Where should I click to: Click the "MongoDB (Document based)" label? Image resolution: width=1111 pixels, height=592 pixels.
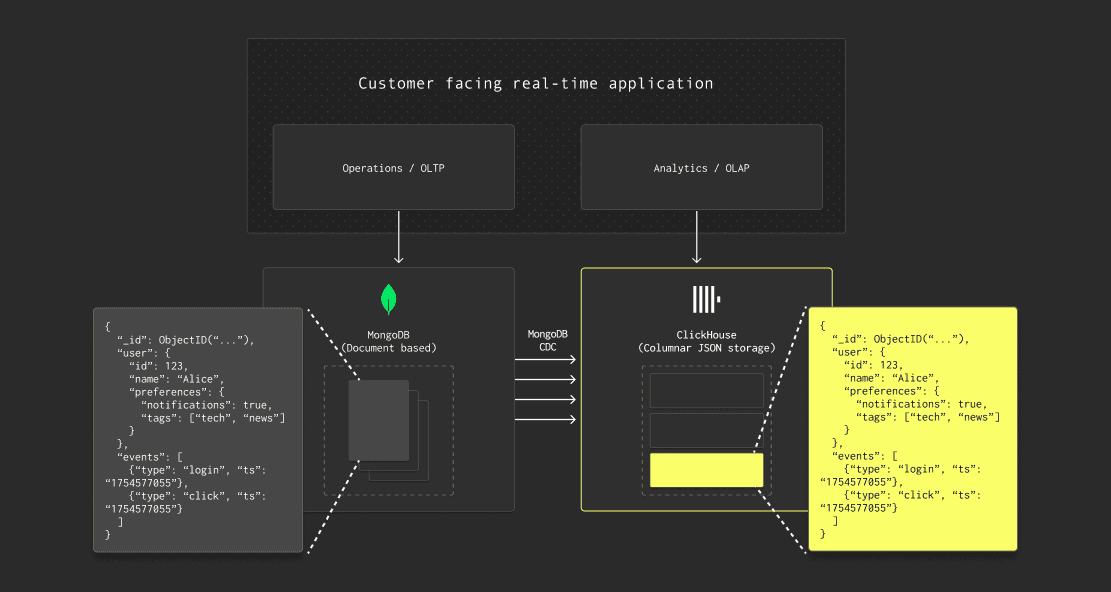pos(388,341)
